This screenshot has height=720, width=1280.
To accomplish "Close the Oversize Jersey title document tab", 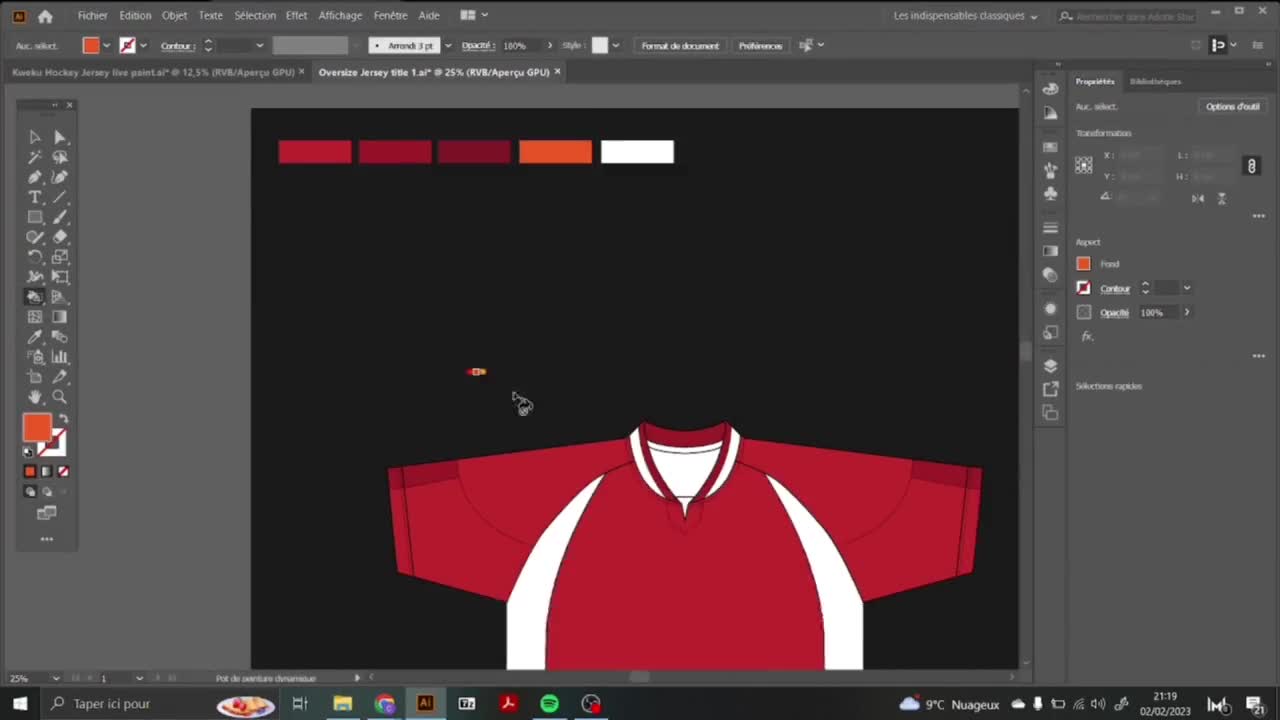I will [557, 72].
